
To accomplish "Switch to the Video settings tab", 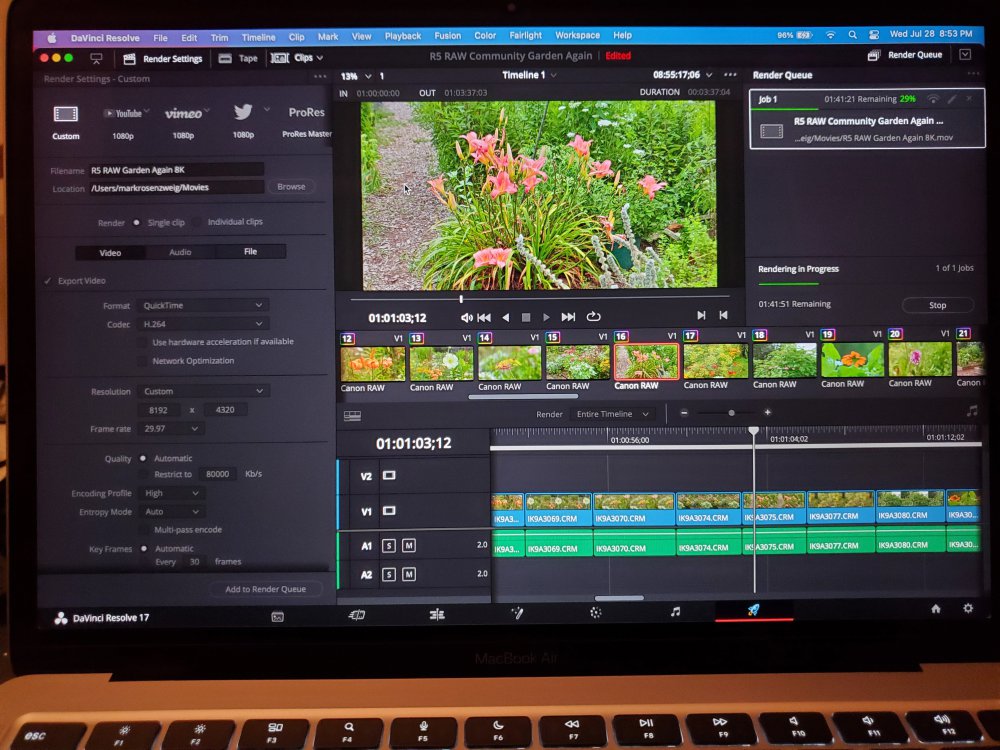I will pyautogui.click(x=110, y=253).
